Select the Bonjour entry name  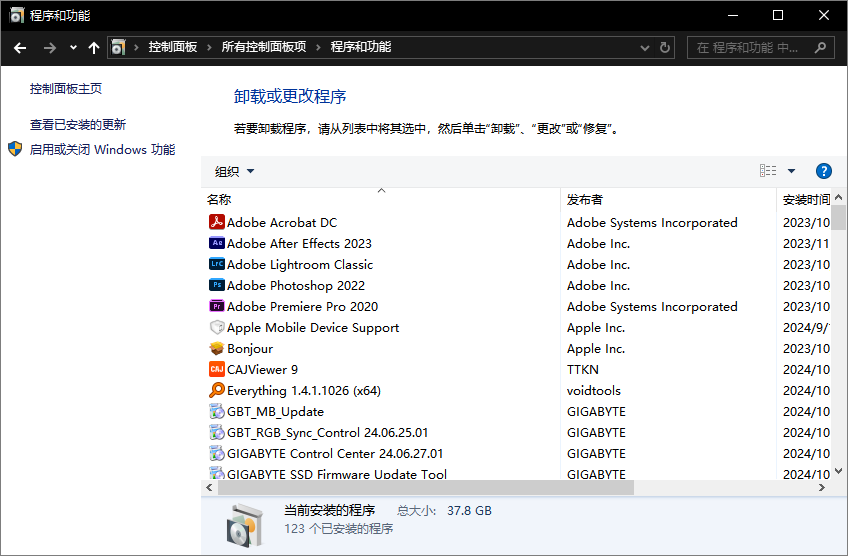pos(250,348)
